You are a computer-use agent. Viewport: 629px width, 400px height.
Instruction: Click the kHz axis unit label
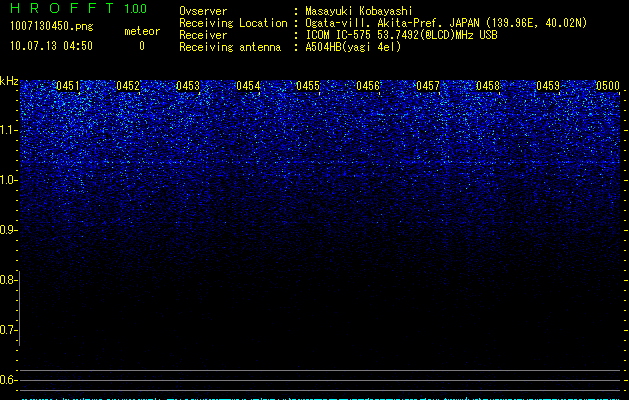(x=9, y=81)
